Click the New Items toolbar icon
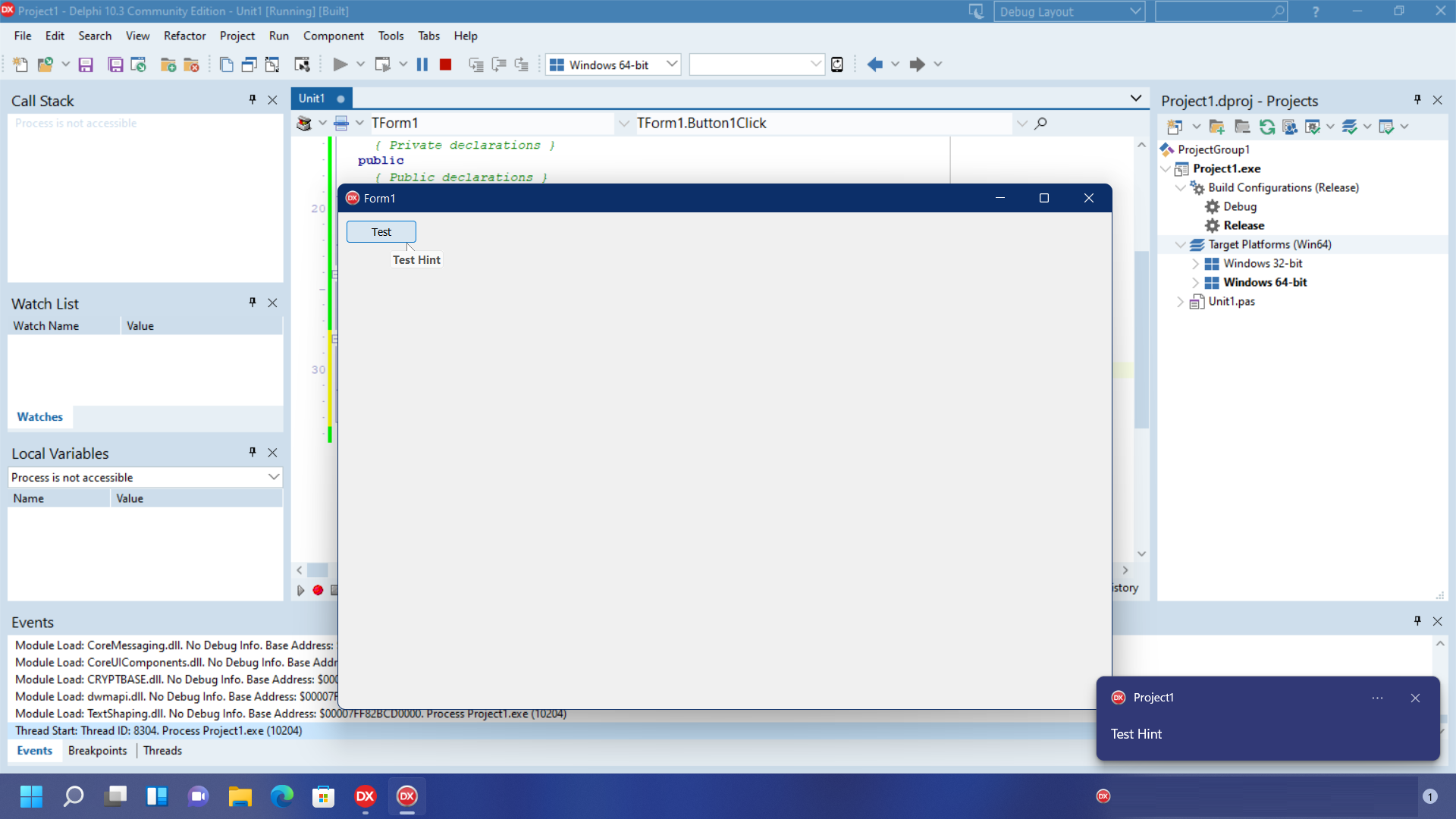The height and width of the screenshot is (819, 1456). pos(20,64)
